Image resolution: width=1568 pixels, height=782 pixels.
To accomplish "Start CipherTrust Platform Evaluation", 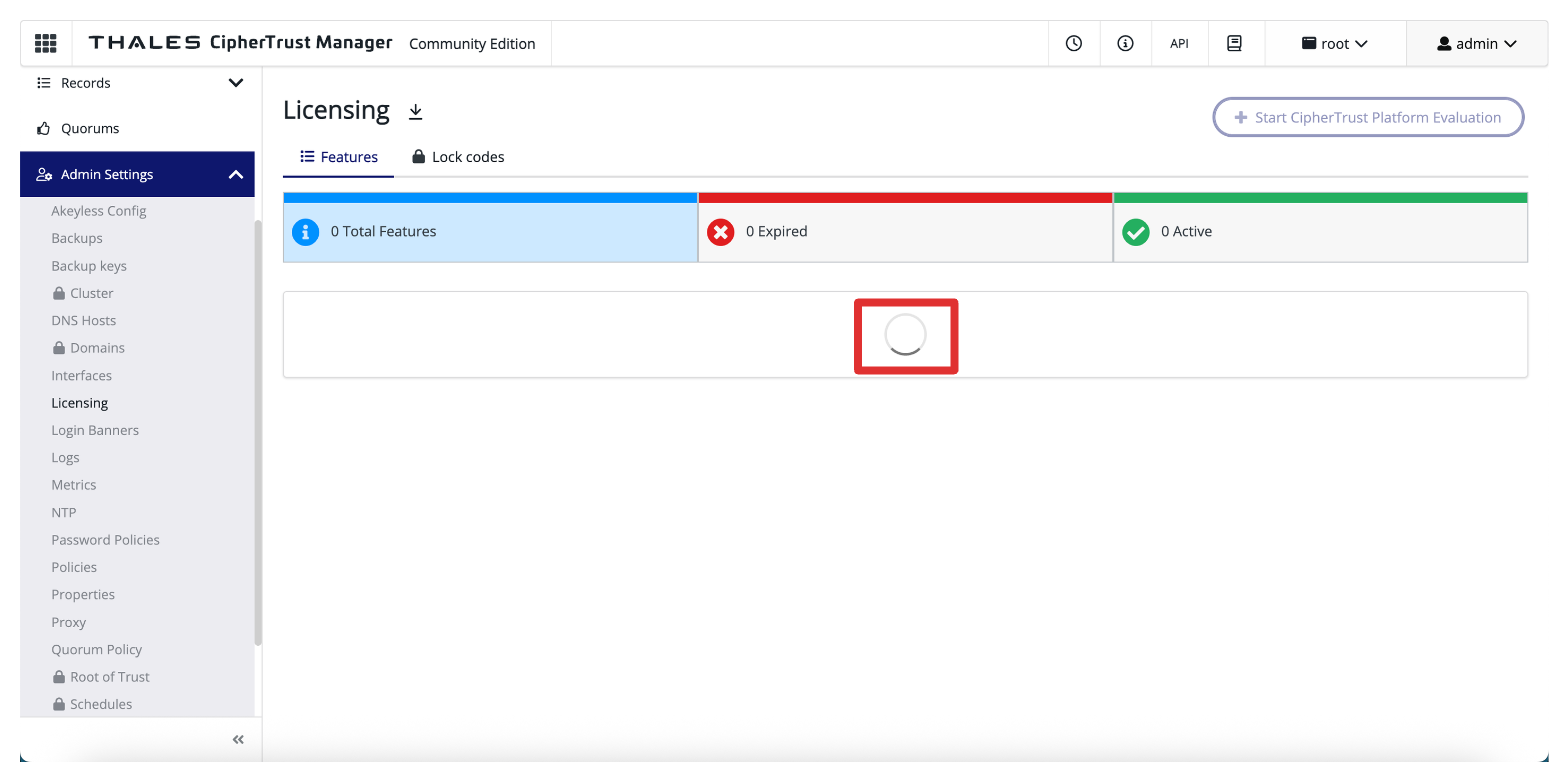I will pos(1367,117).
